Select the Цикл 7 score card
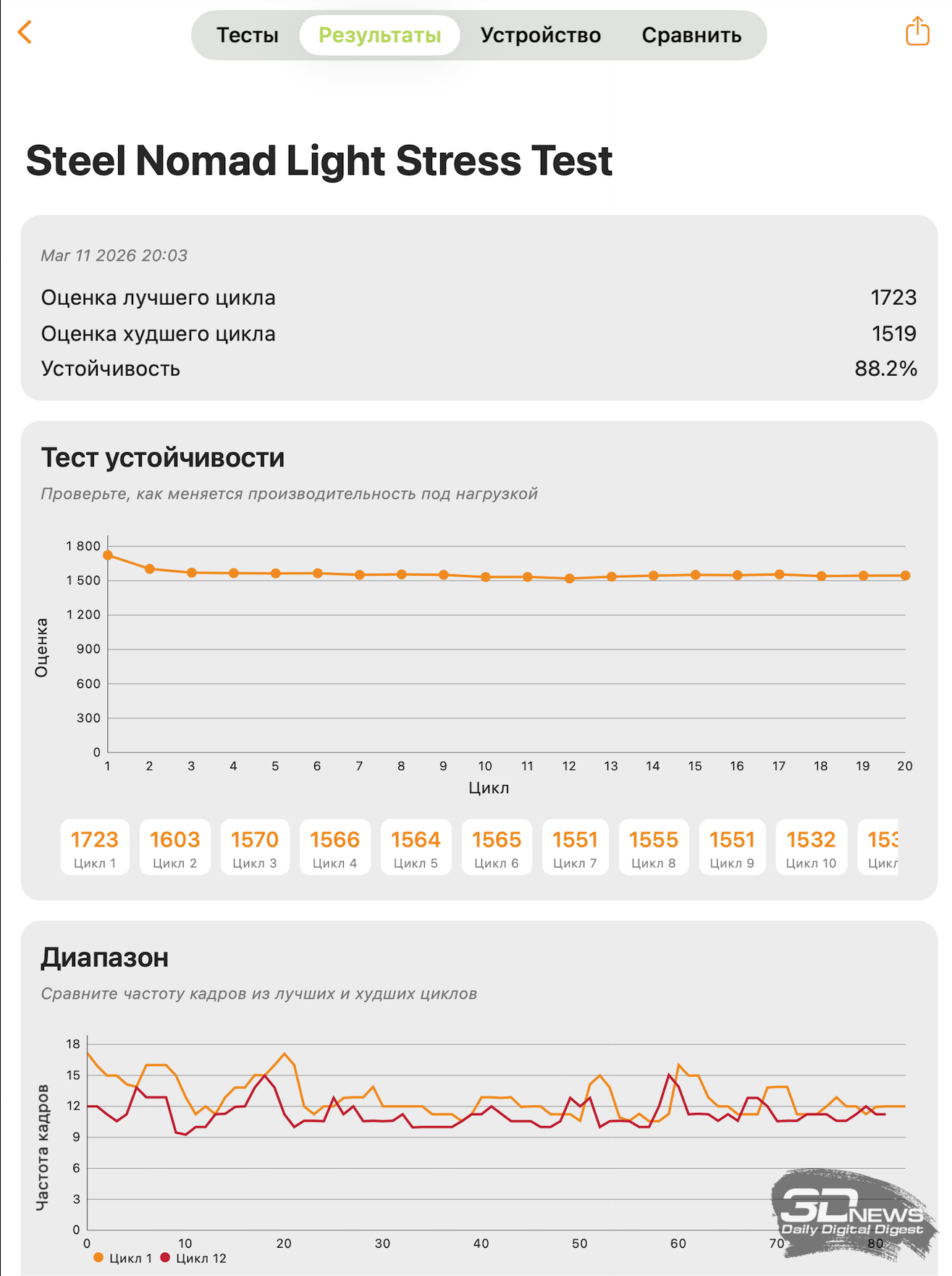Screen dimensions: 952x1276 pos(575,847)
